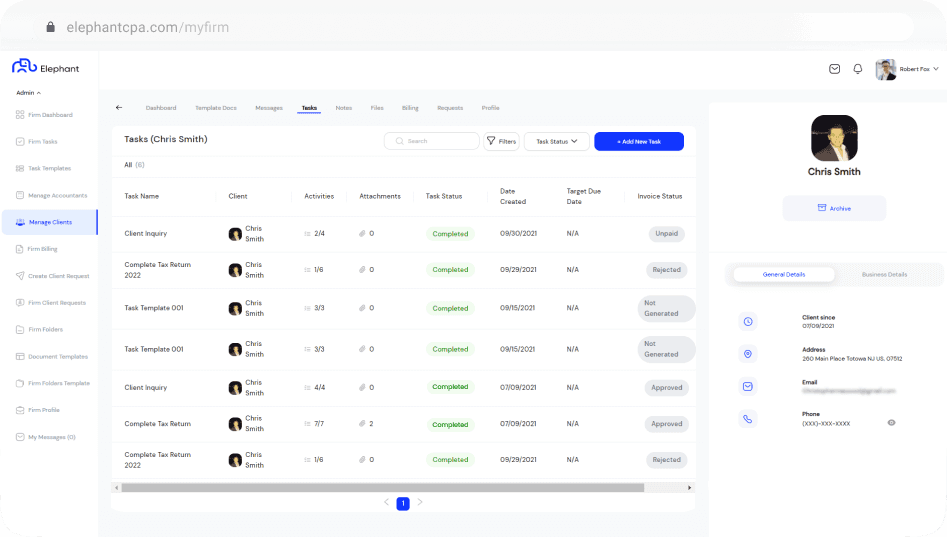This screenshot has height=537, width=947.
Task: Click the horizontal table scrollbar
Action: click(382, 488)
